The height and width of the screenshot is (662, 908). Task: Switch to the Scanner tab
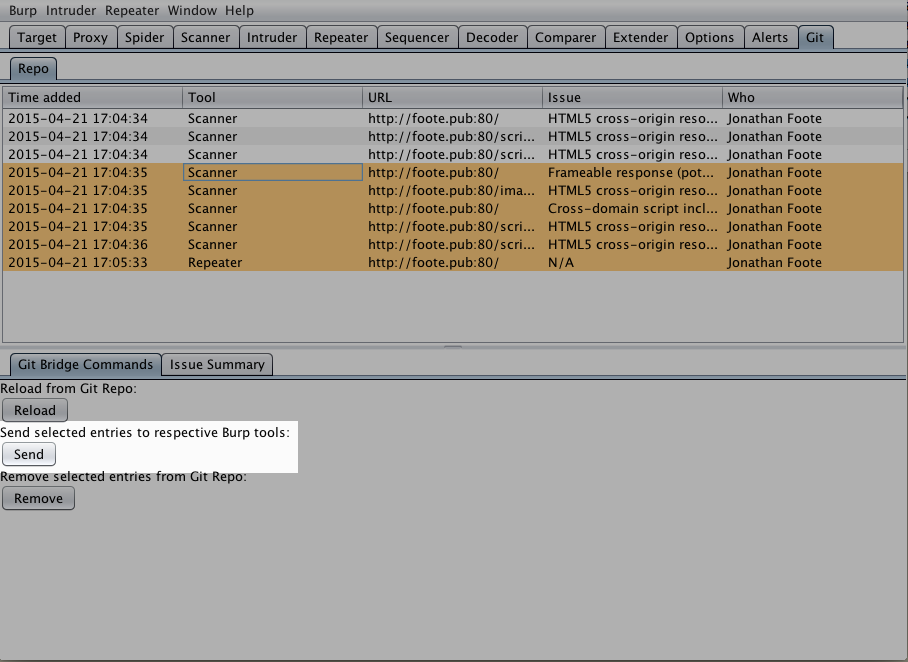point(206,37)
